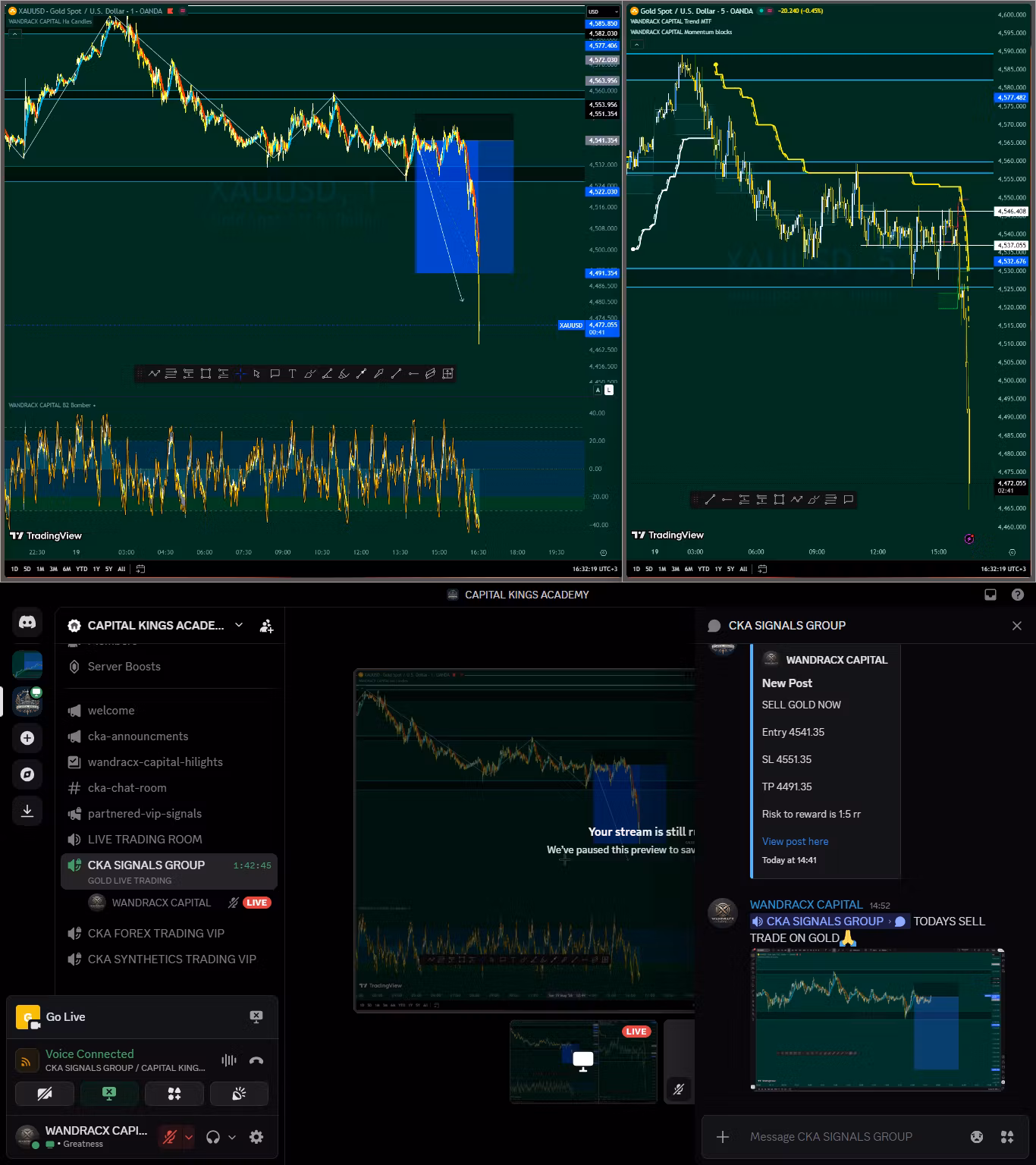Open microphone input options arrow

(x=189, y=1136)
